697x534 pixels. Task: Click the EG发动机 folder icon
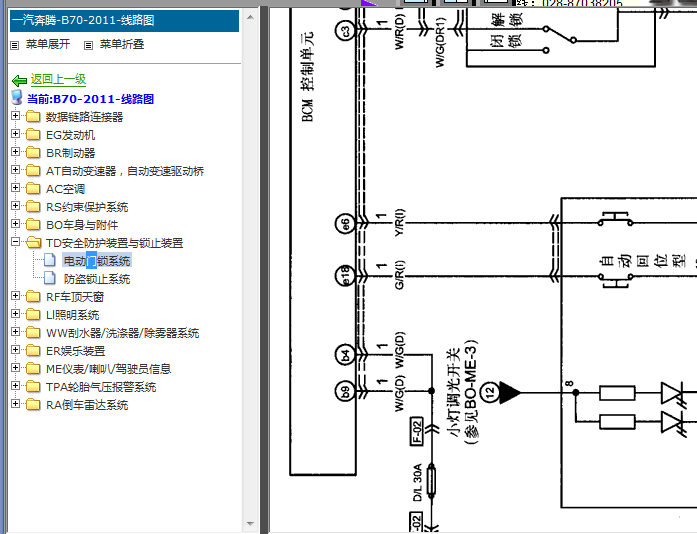coord(33,134)
